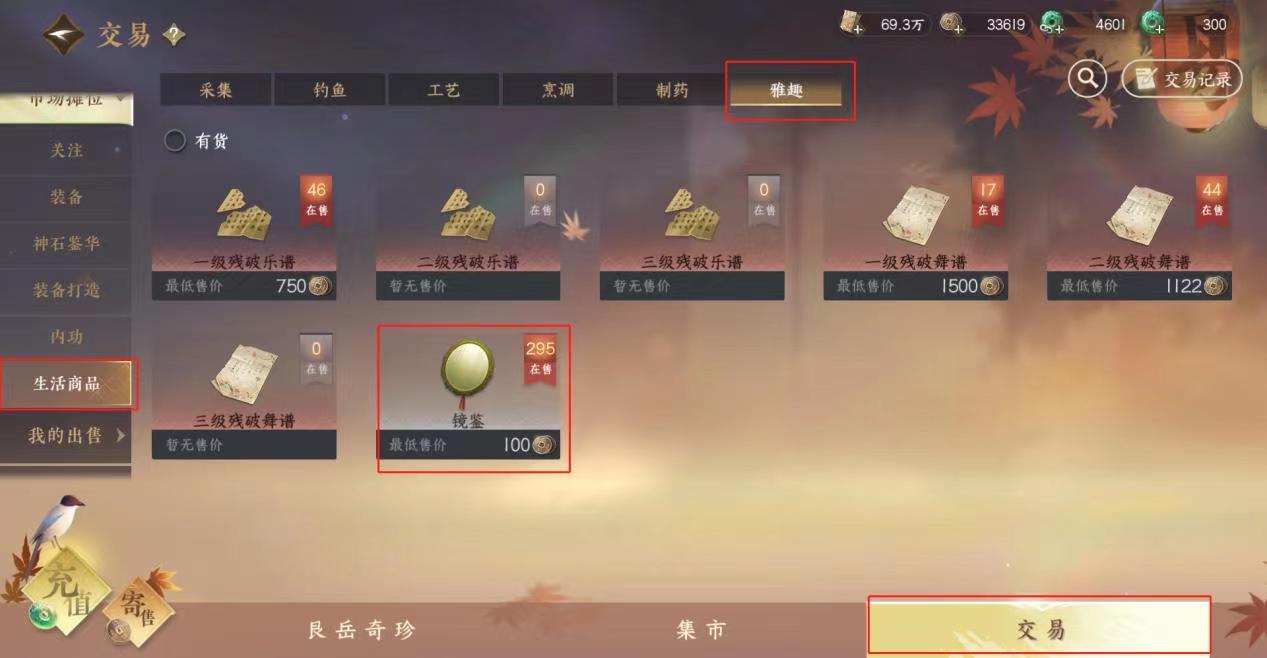
Task: Open the 交易记录 button
Action: tap(1182, 79)
